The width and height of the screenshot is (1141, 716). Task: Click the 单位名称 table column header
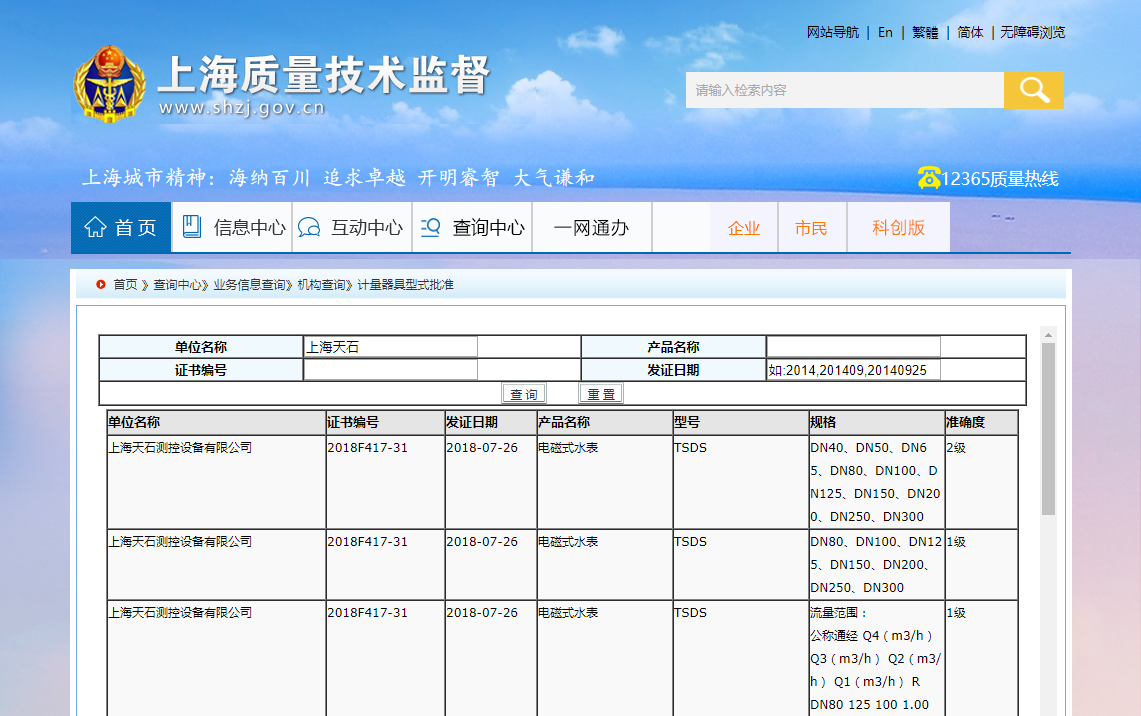(x=216, y=423)
